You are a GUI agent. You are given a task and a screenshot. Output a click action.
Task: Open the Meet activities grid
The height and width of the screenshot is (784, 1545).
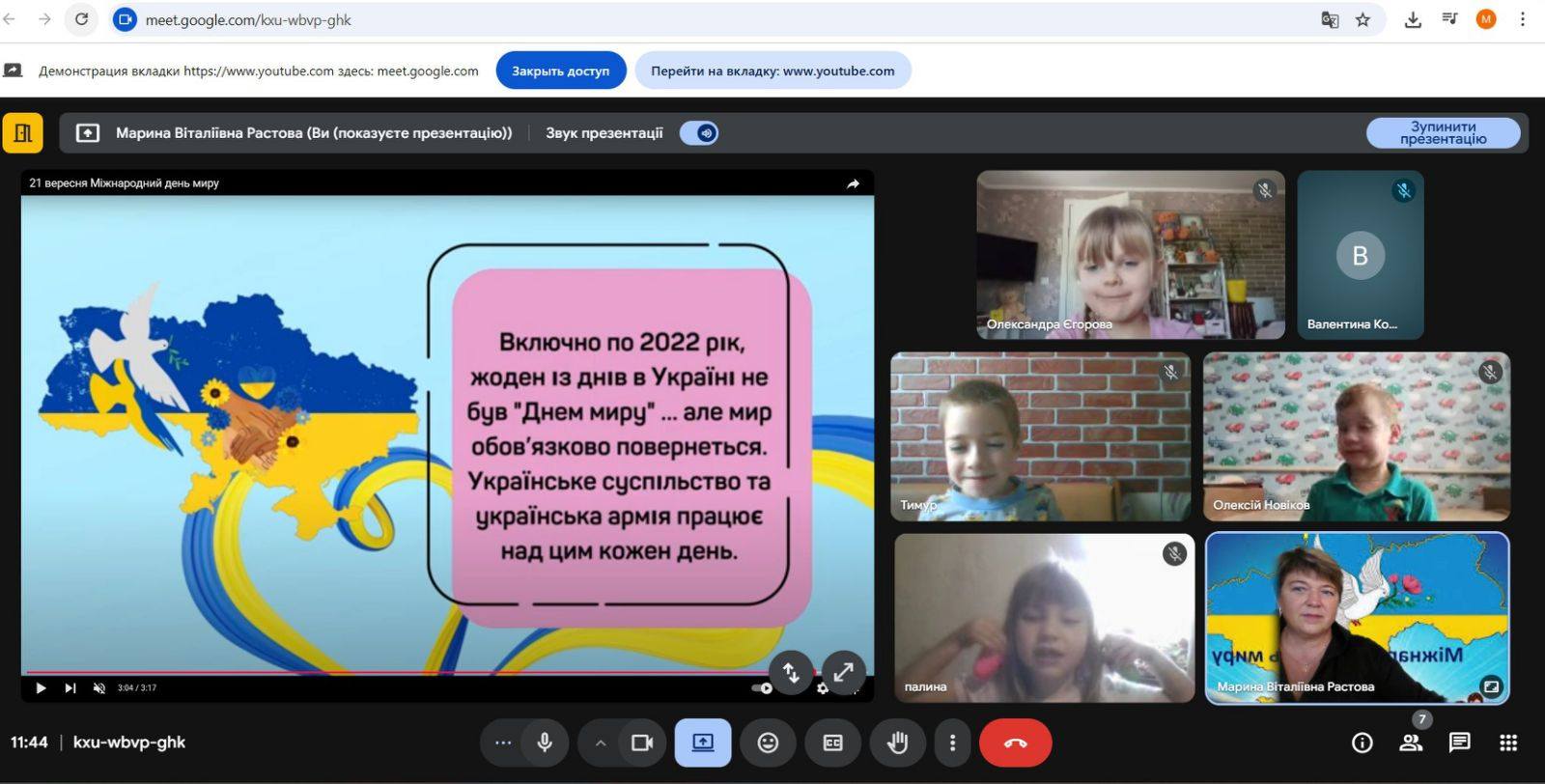(x=1508, y=742)
